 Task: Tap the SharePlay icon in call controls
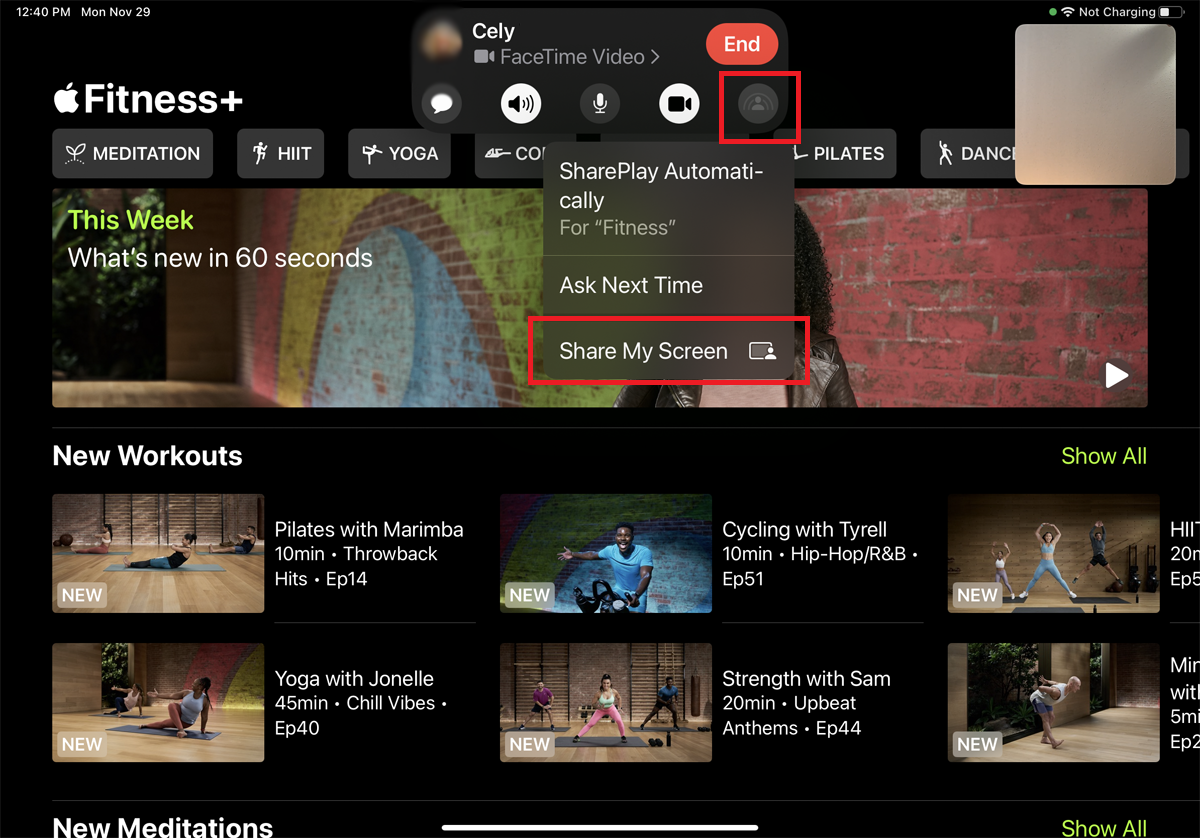[758, 103]
